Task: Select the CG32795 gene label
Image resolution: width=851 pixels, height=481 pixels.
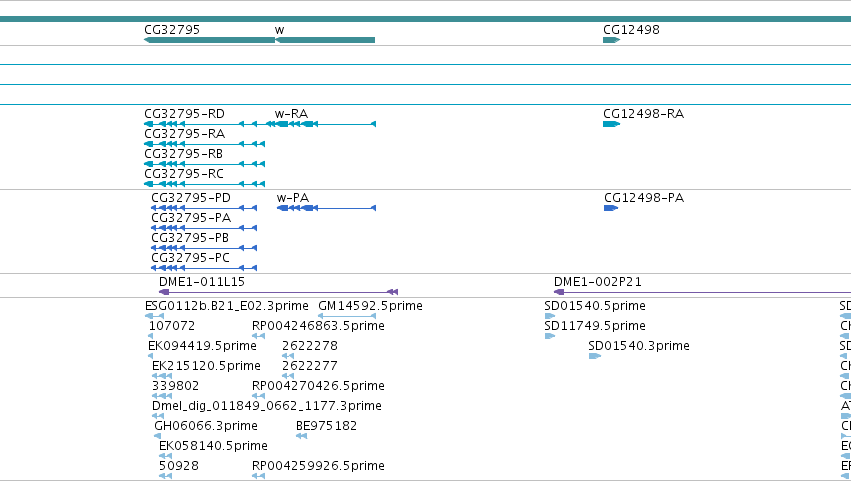Action: pos(172,30)
